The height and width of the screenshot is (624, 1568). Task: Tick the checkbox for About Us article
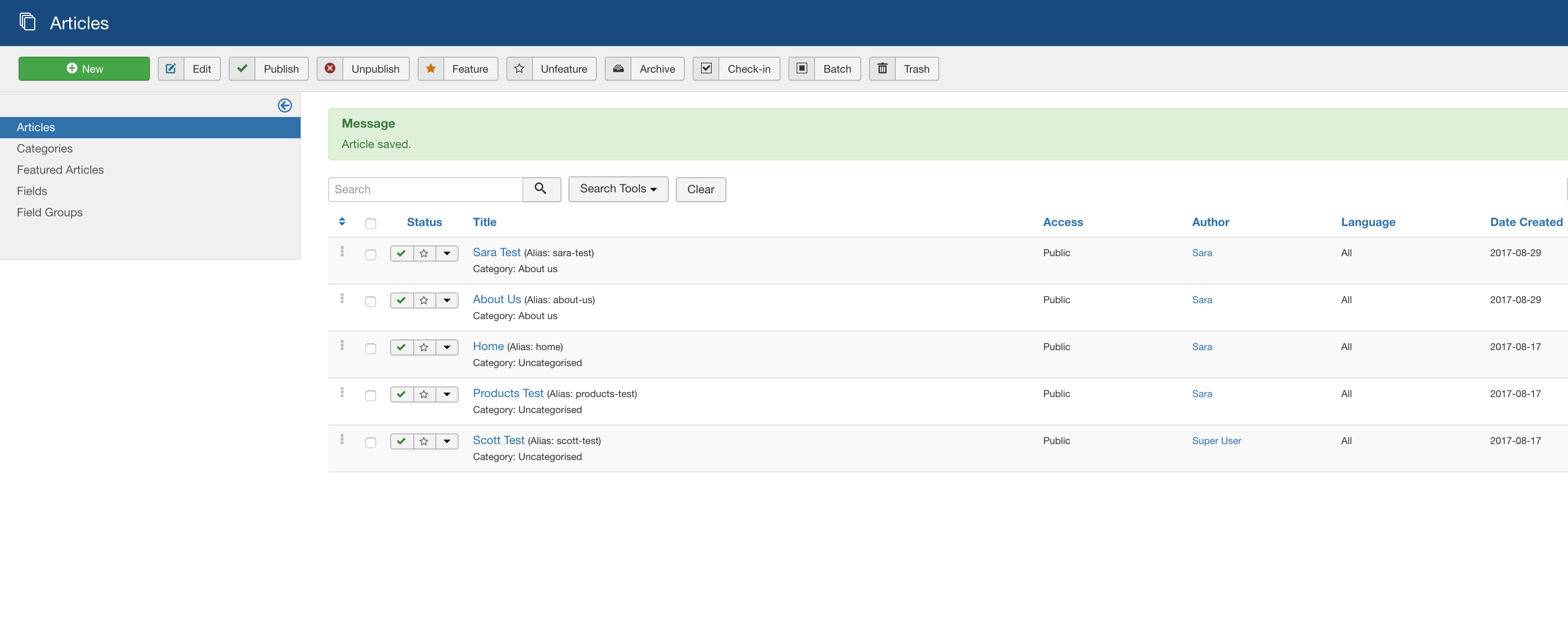(x=371, y=302)
